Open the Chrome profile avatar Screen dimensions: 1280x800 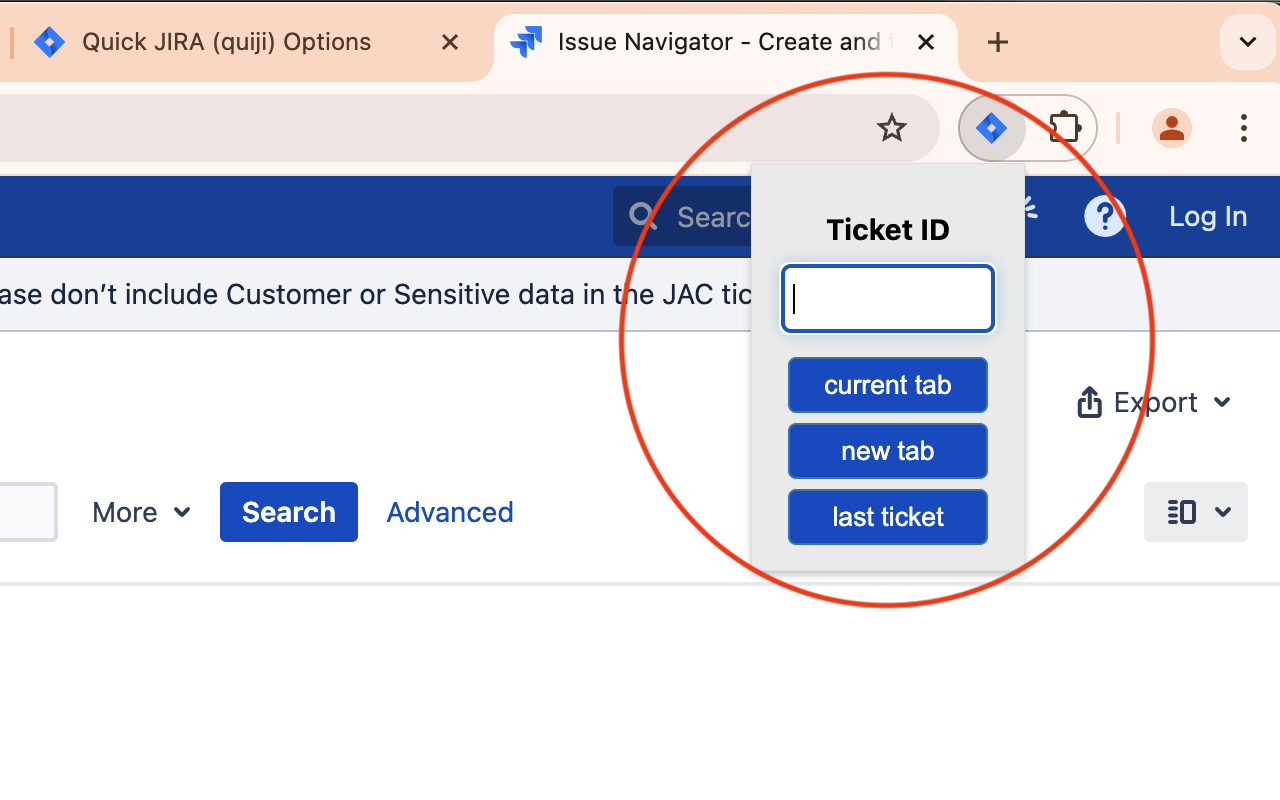point(1171,128)
